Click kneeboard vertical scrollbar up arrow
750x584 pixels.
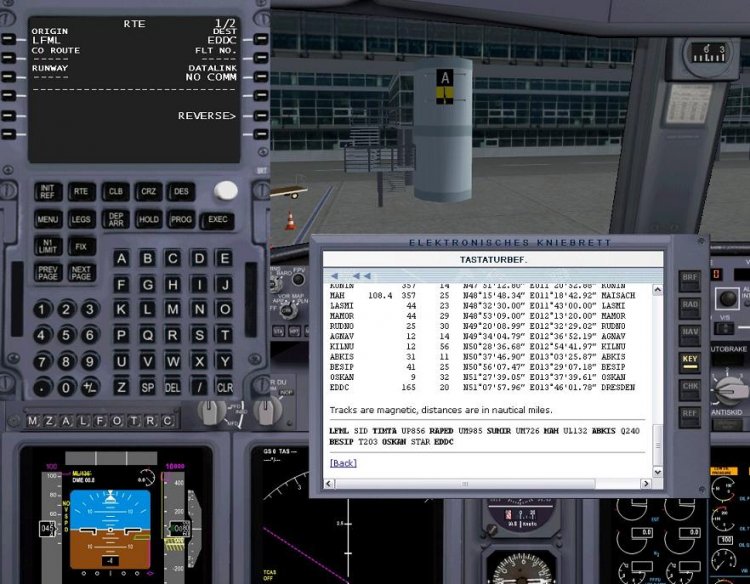pyautogui.click(x=658, y=289)
